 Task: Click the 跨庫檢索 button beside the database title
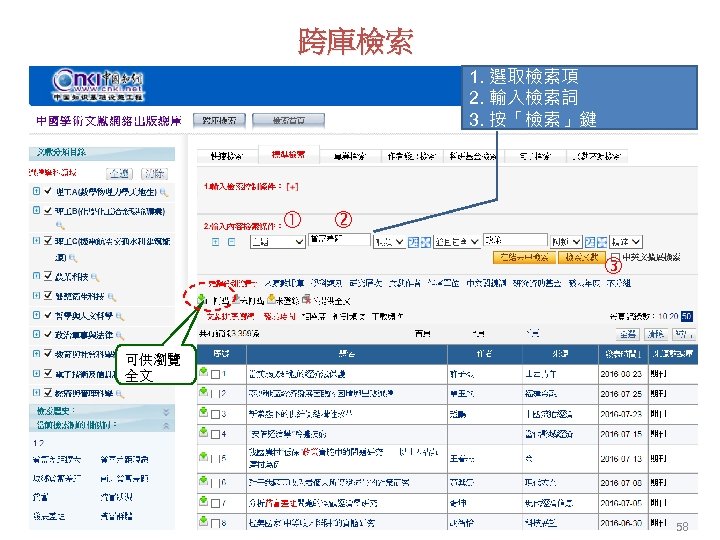(x=219, y=121)
